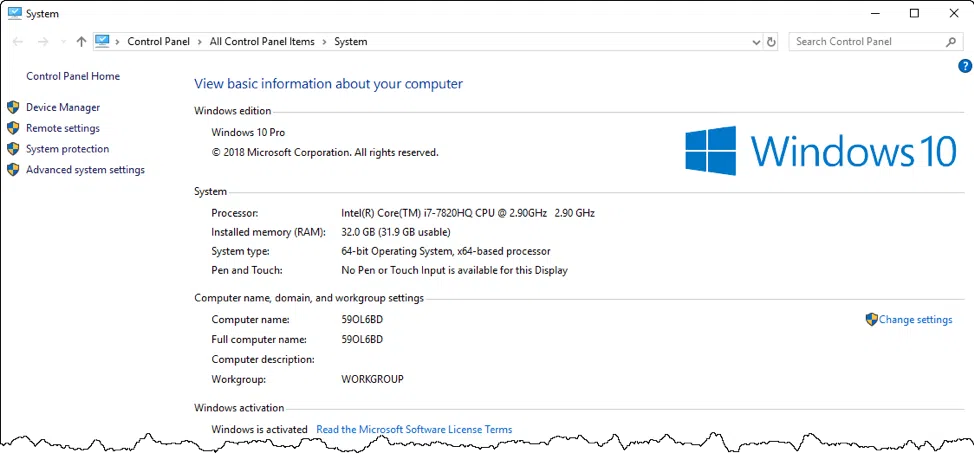Click the No Pen or Touch Input text
The width and height of the screenshot is (974, 458).
(454, 270)
